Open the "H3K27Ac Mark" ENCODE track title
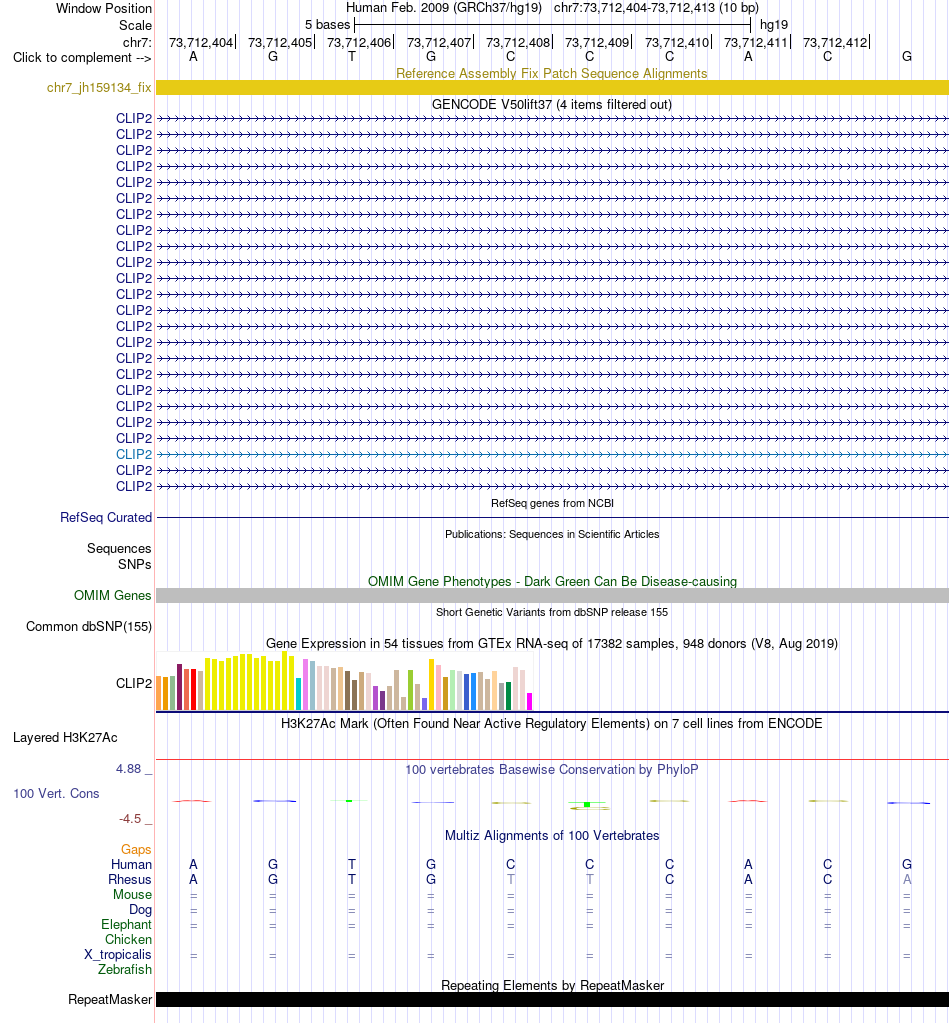 point(552,724)
